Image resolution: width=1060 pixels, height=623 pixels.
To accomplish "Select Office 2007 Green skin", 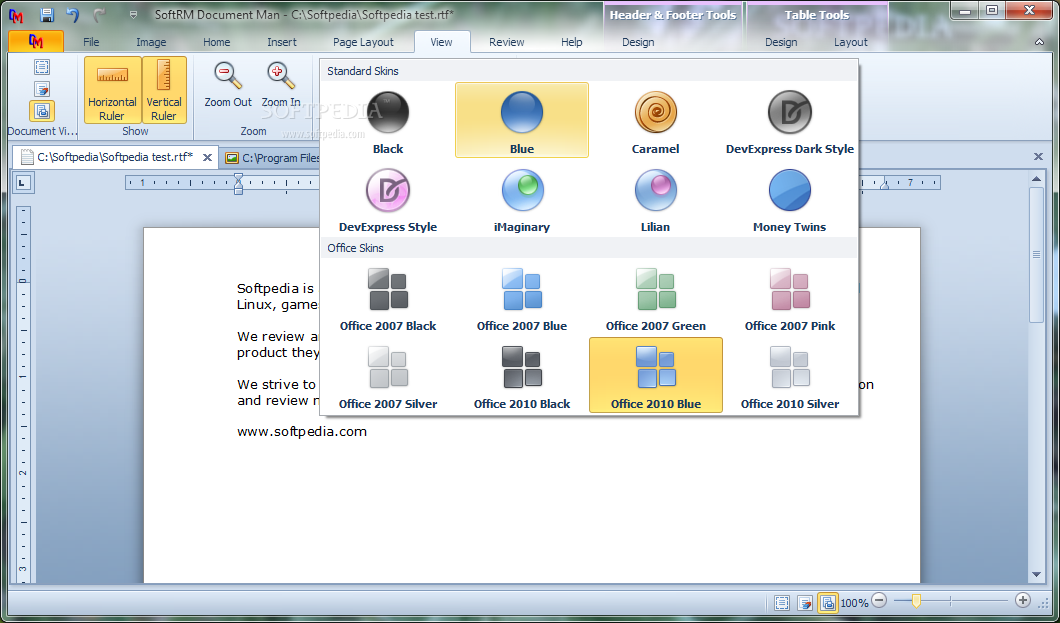I will 655,297.
